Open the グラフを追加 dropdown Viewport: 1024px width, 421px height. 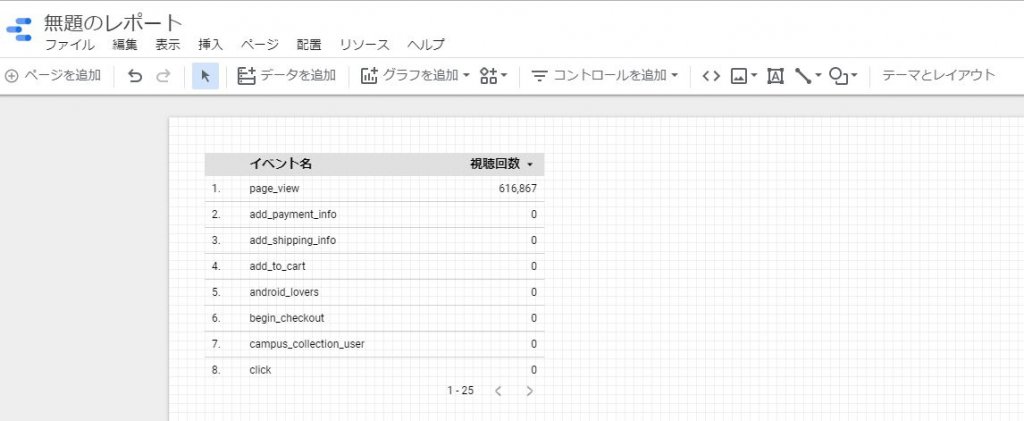pos(415,76)
